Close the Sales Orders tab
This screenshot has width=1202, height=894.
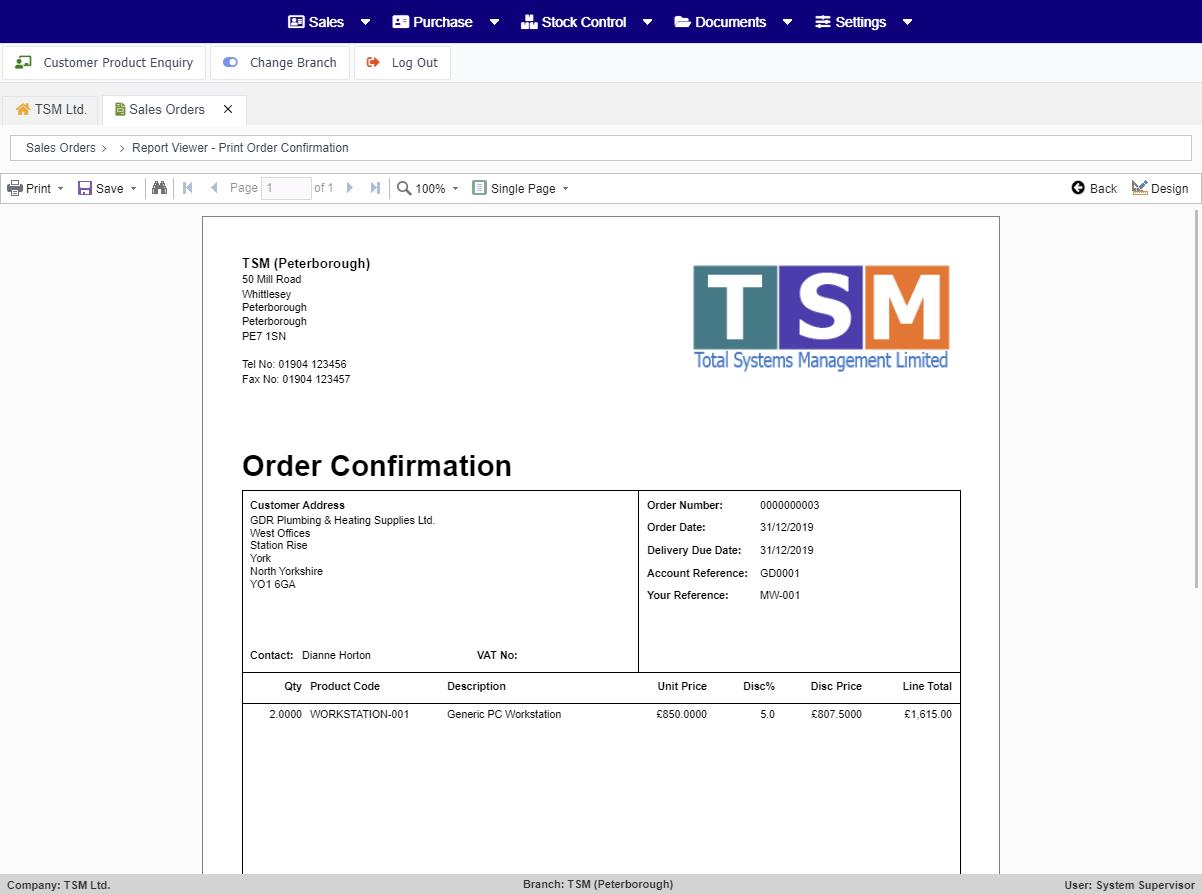point(228,109)
